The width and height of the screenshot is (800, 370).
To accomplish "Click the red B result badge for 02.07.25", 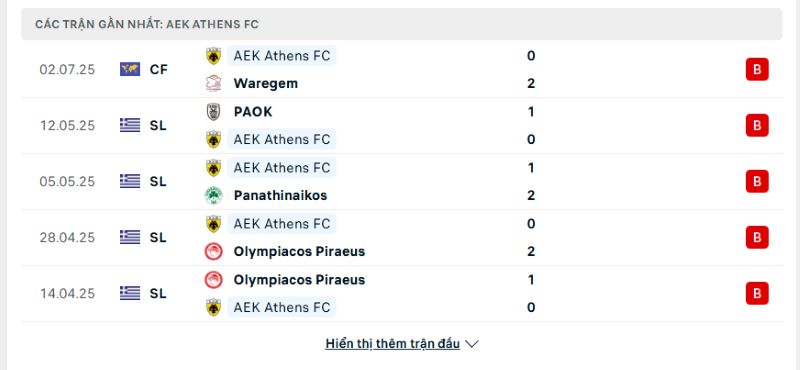I will (757, 69).
